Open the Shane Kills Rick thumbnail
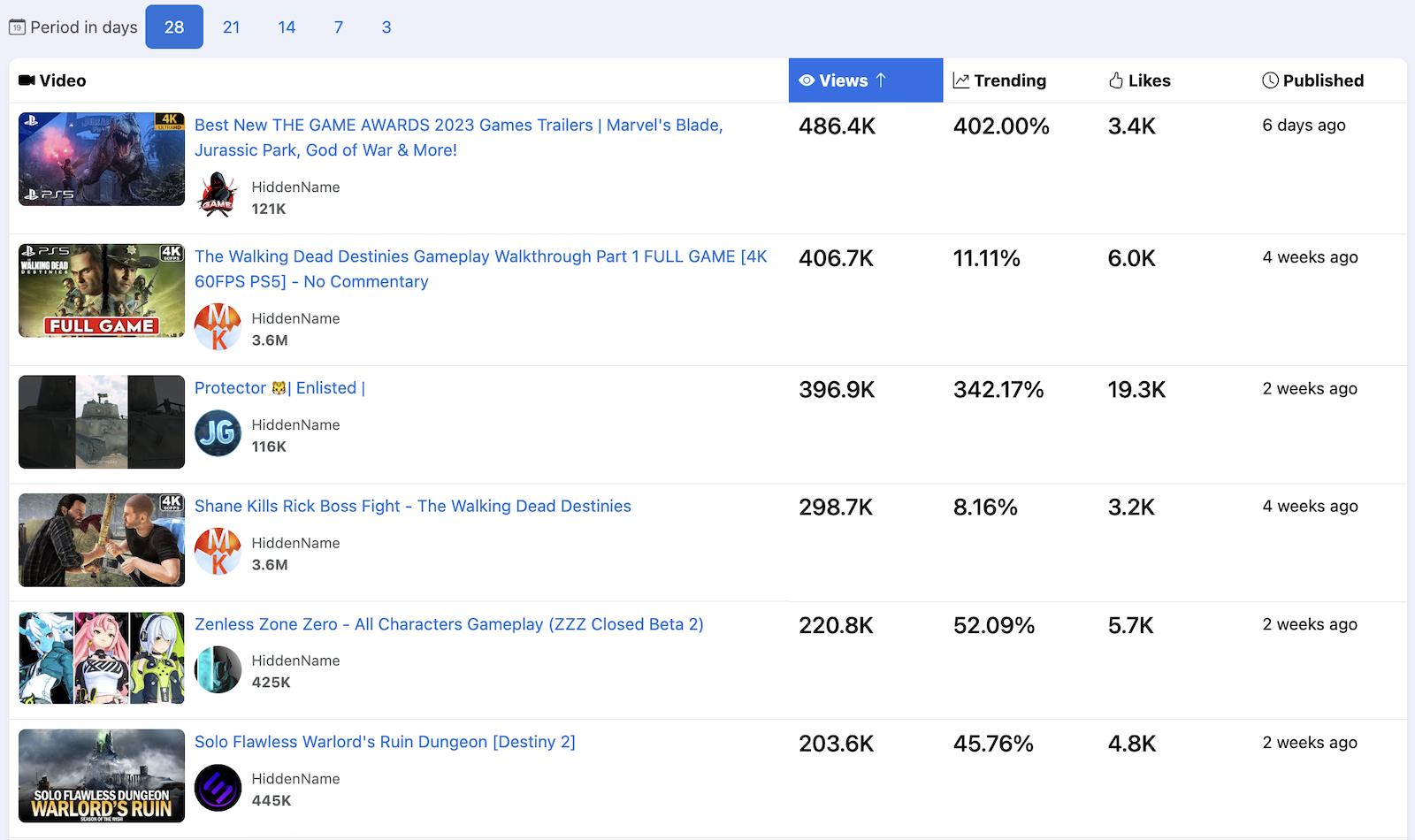 tap(102, 540)
